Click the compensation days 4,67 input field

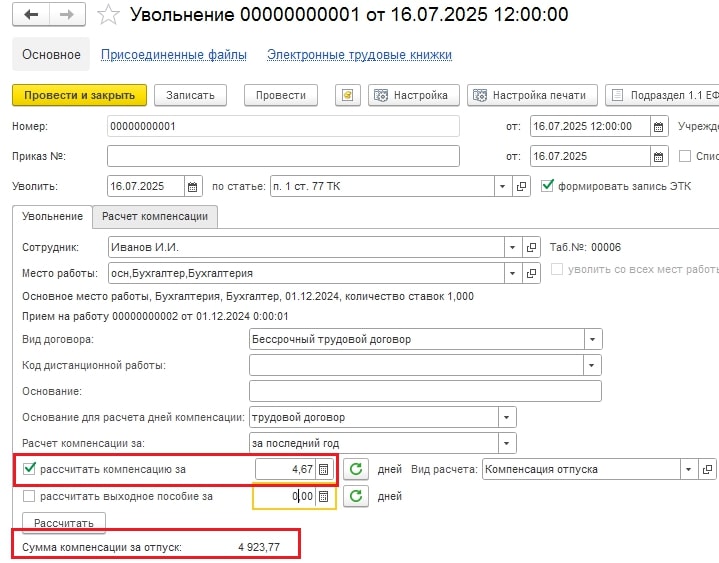285,469
